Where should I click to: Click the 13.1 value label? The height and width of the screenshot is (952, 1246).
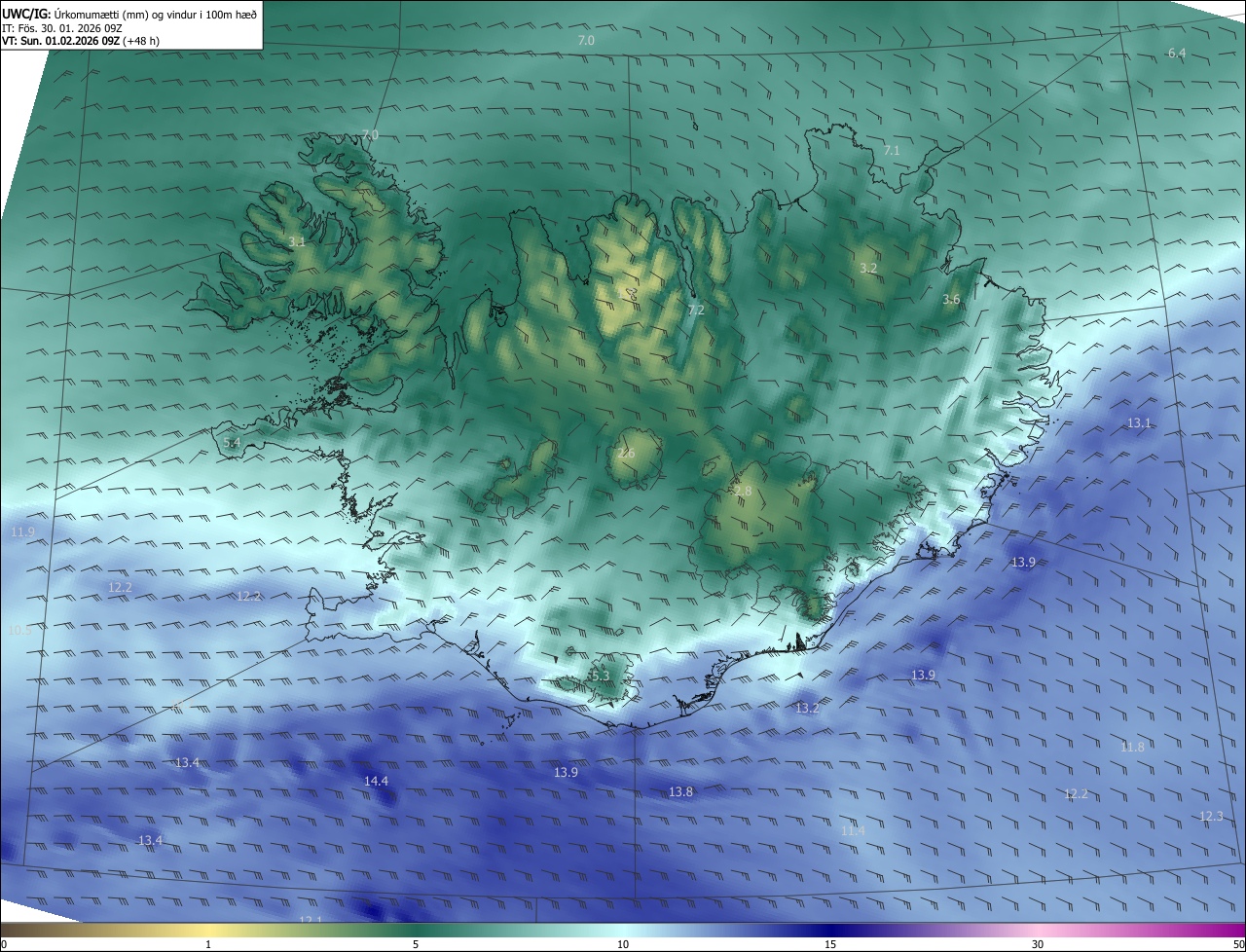point(1139,423)
